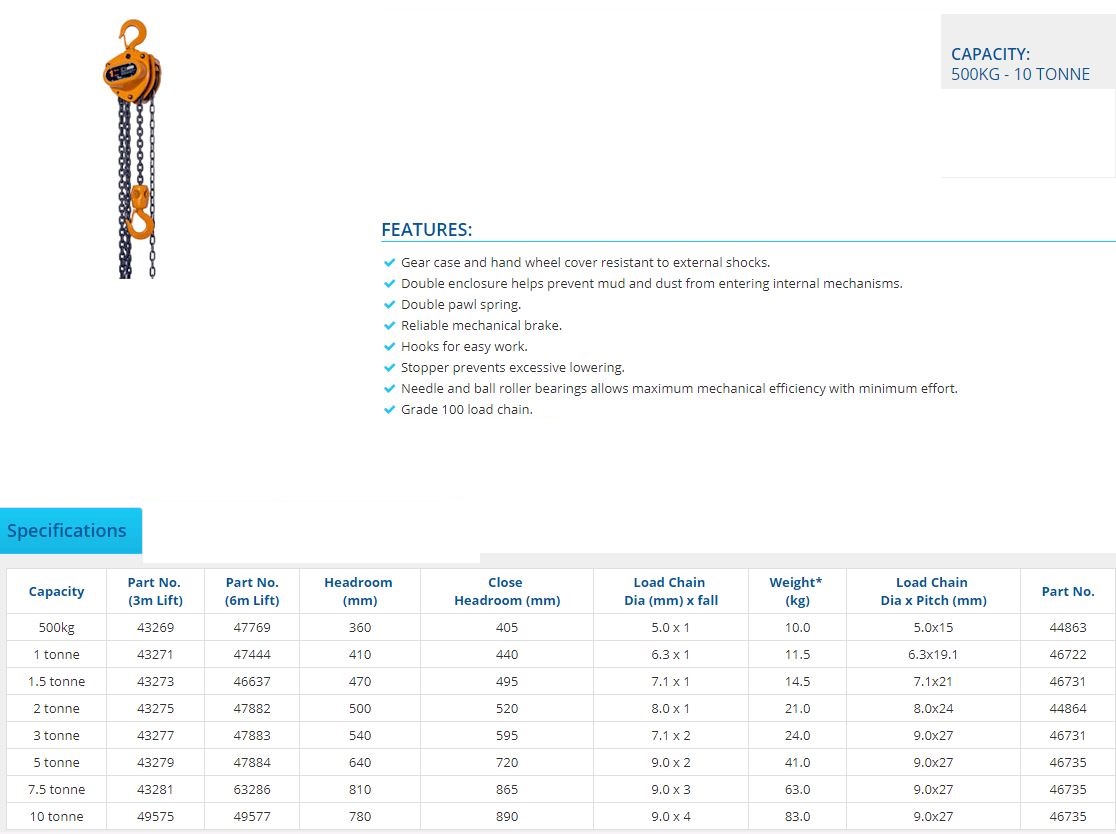This screenshot has height=834, width=1116.
Task: Click part number '49577' cell
Action: pos(252,817)
